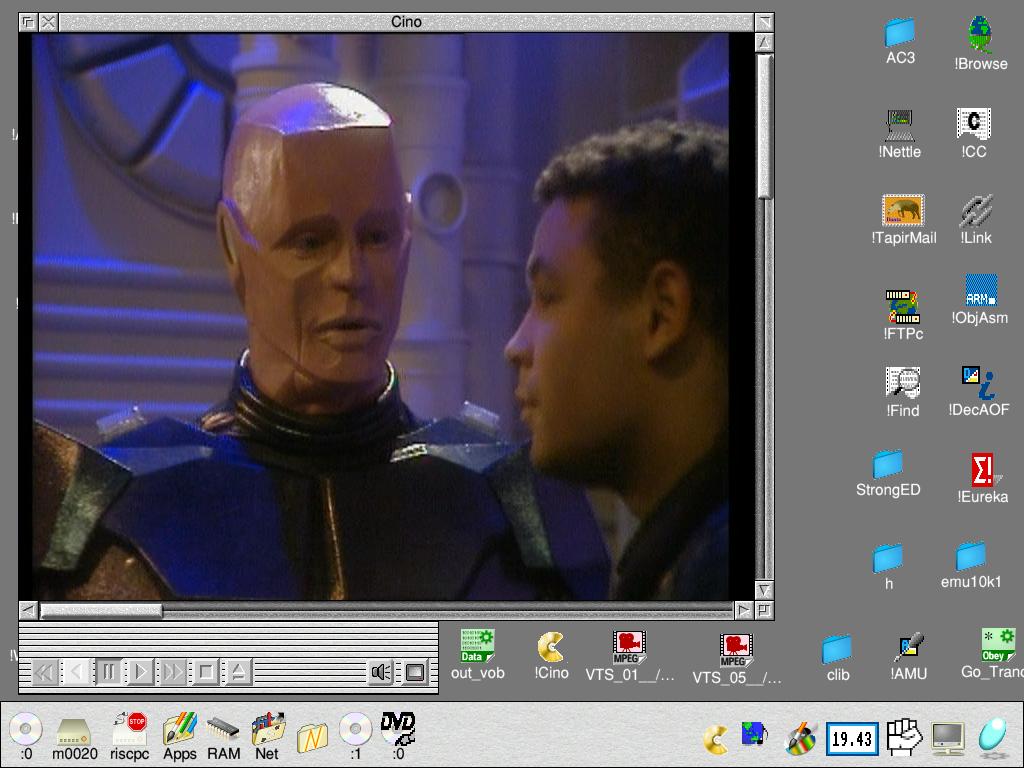Click the Cino window's vertical scrollbar thumb
The image size is (1024, 768).
765,125
